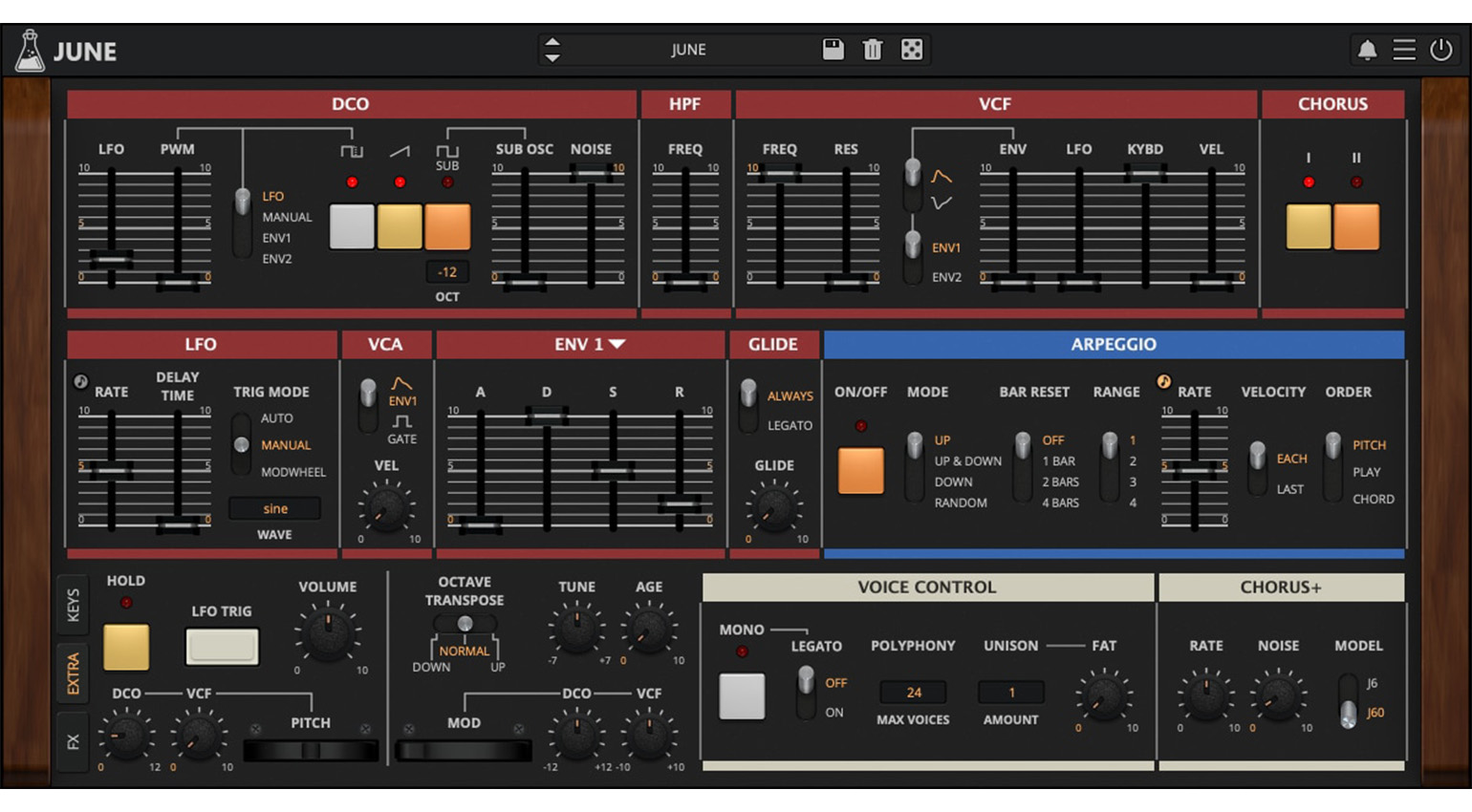Click the polyphony max voices field
Viewport: 1472px width, 812px height.
(x=913, y=693)
